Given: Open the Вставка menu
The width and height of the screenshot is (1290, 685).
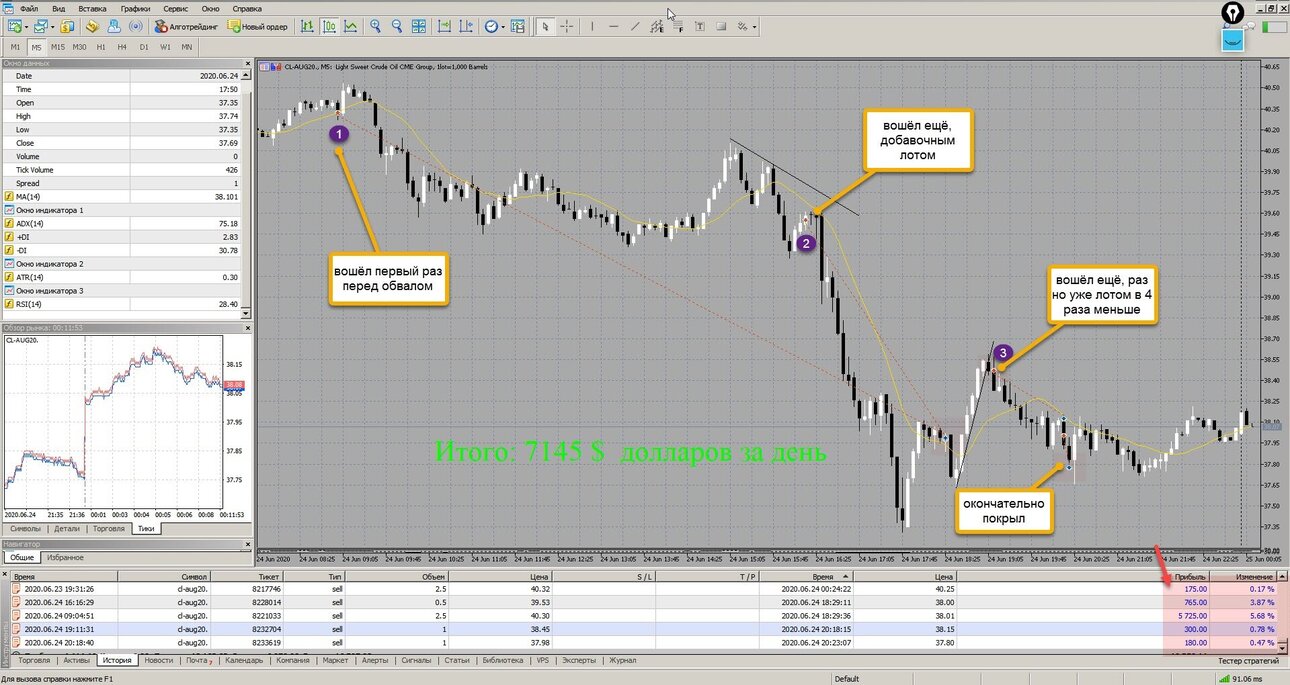Looking at the screenshot, I should (92, 7).
